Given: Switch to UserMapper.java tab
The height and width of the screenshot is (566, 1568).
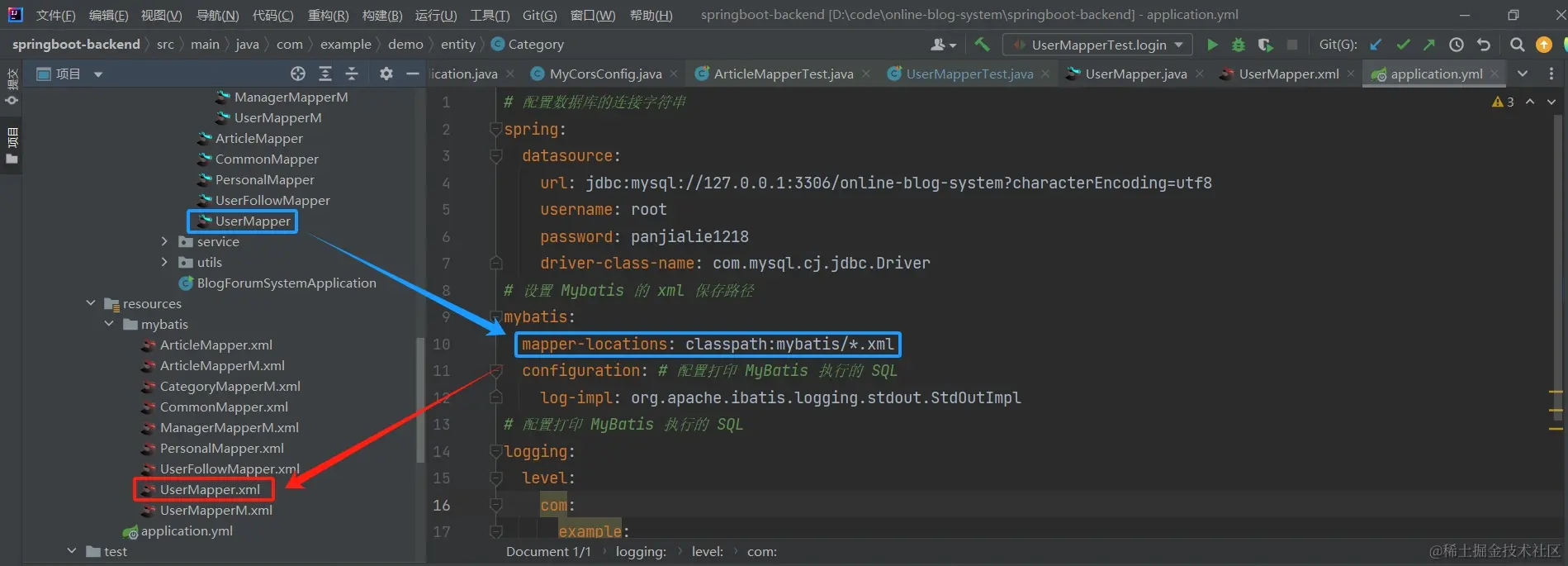Looking at the screenshot, I should point(1135,74).
